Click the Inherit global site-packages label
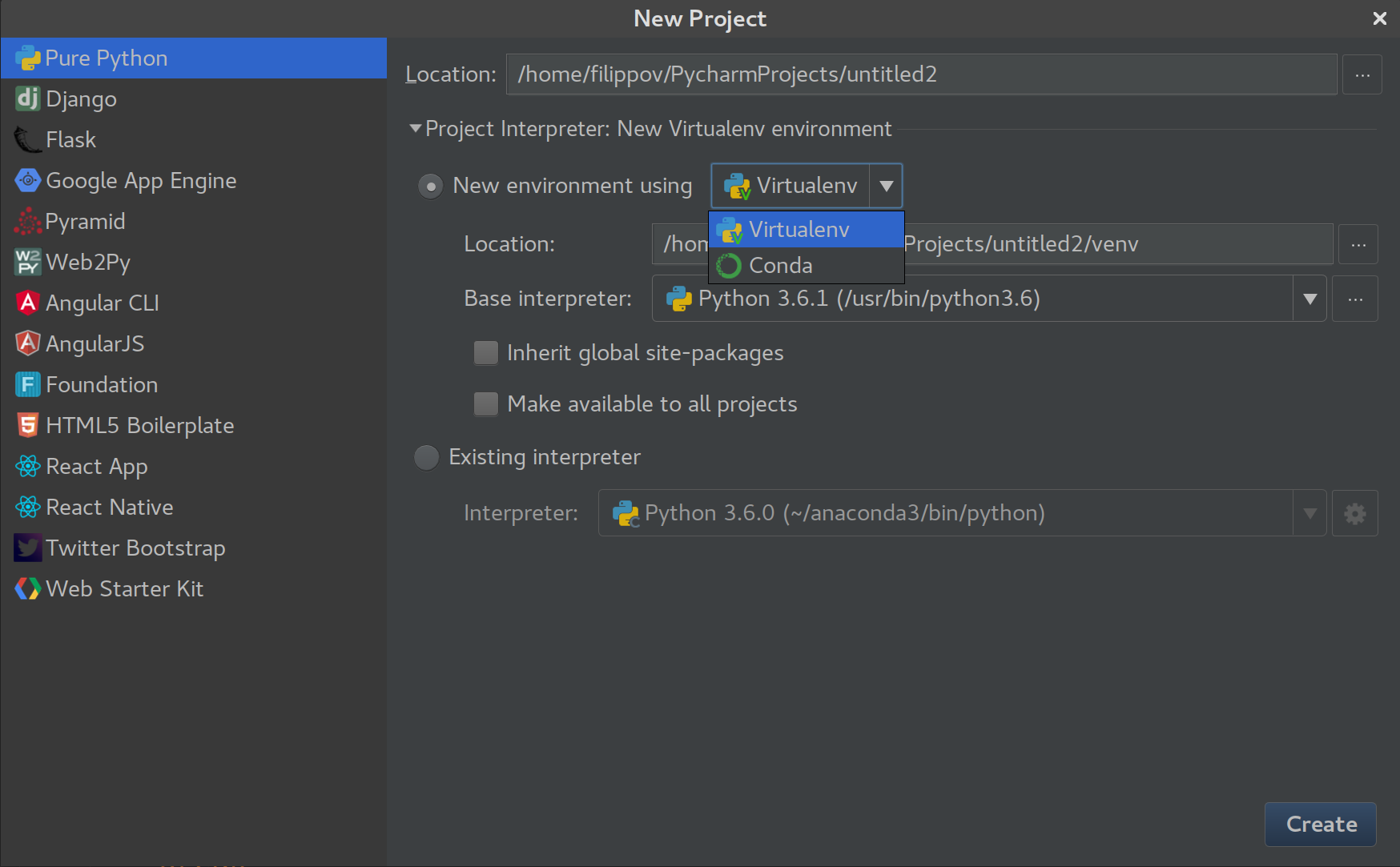 tap(646, 353)
